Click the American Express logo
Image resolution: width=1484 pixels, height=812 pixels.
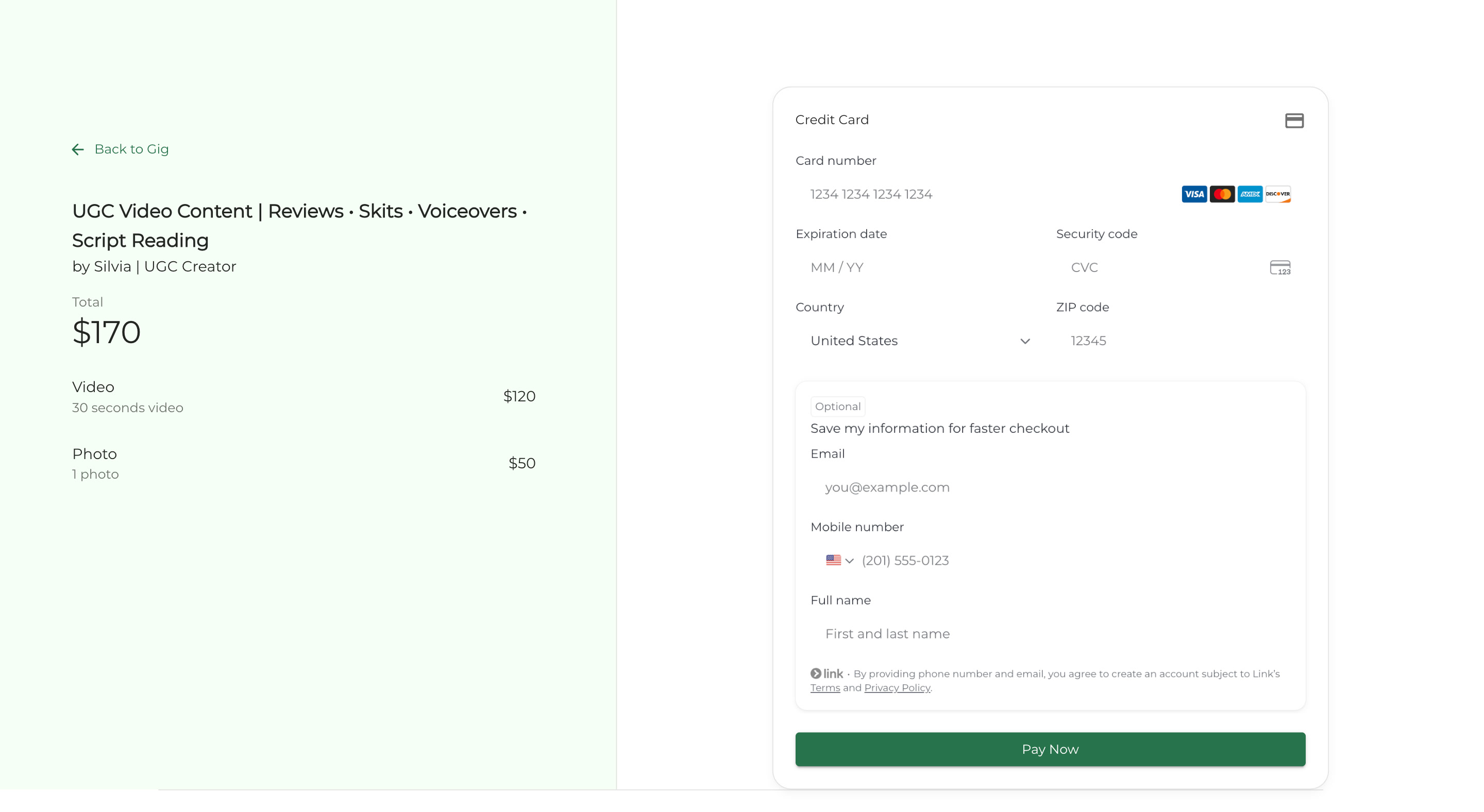[x=1250, y=194]
